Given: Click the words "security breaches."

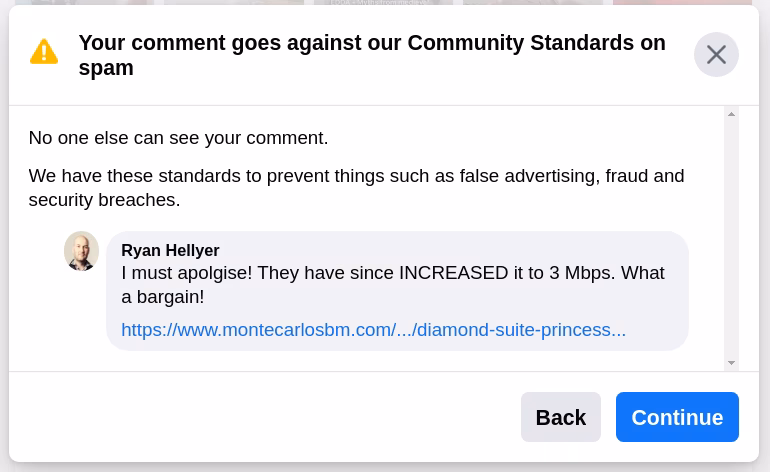Looking at the screenshot, I should (104, 200).
